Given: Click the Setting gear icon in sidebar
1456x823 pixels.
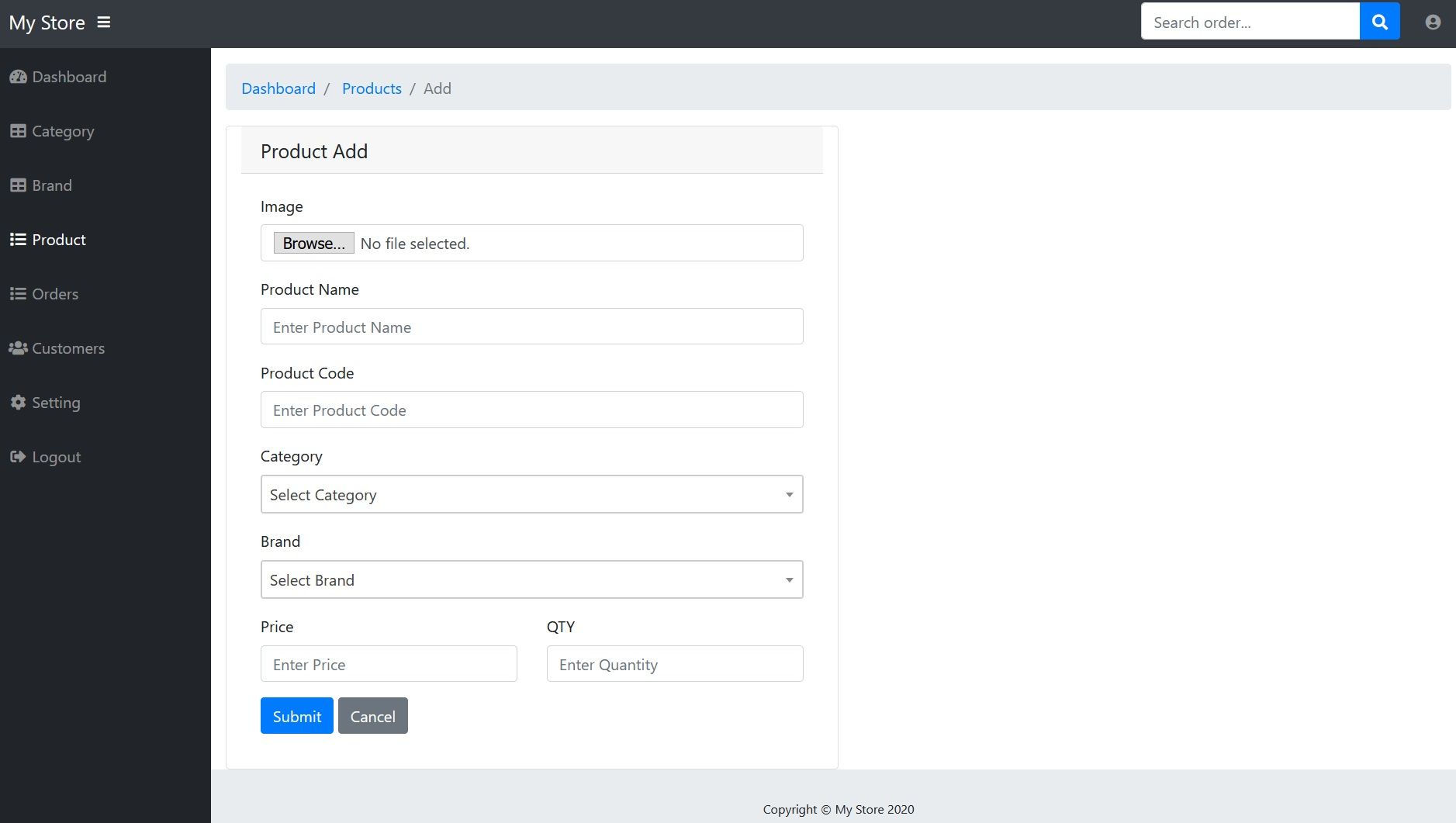Looking at the screenshot, I should pyautogui.click(x=18, y=403).
